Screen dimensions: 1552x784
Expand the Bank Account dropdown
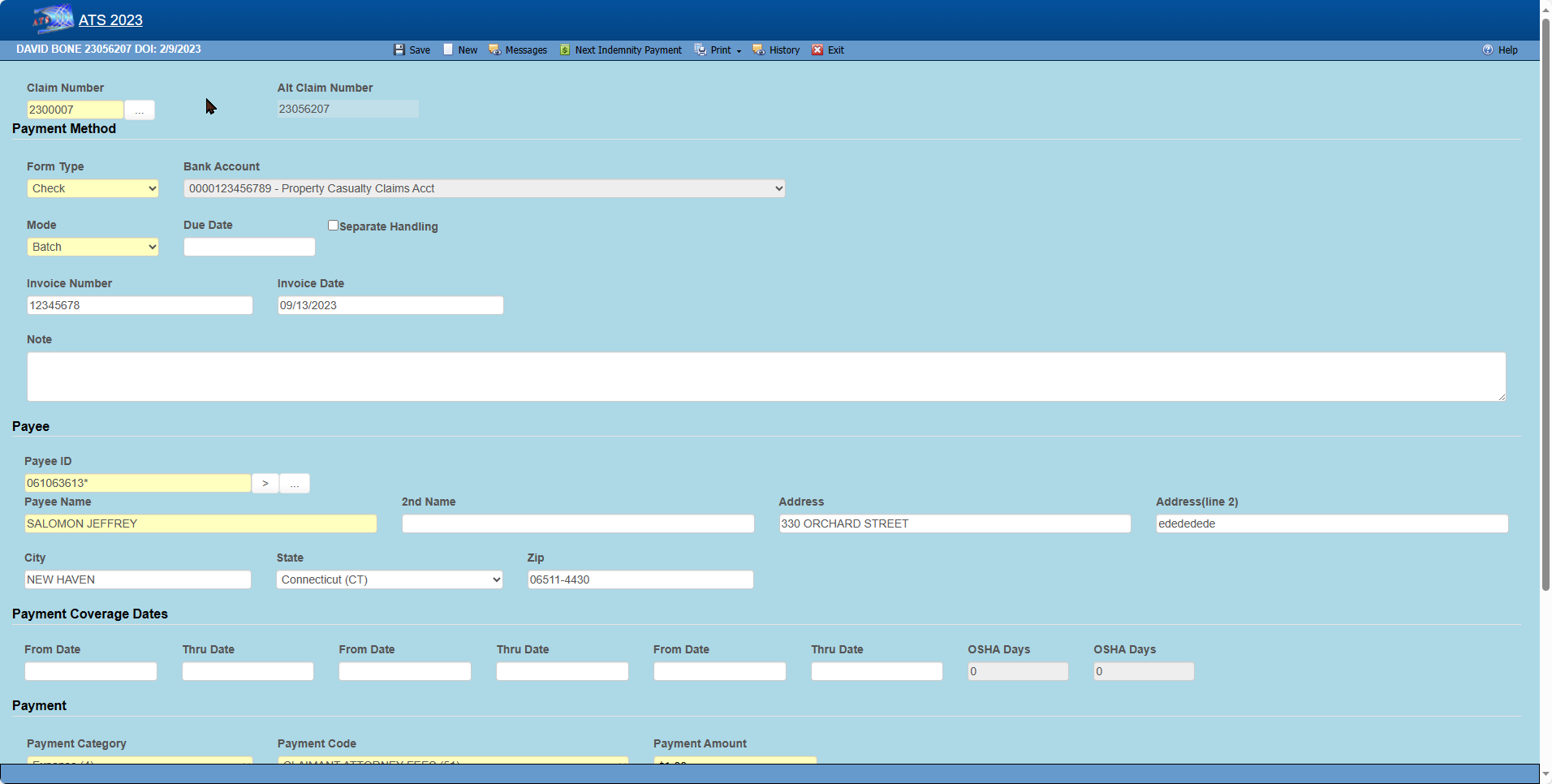(x=484, y=188)
